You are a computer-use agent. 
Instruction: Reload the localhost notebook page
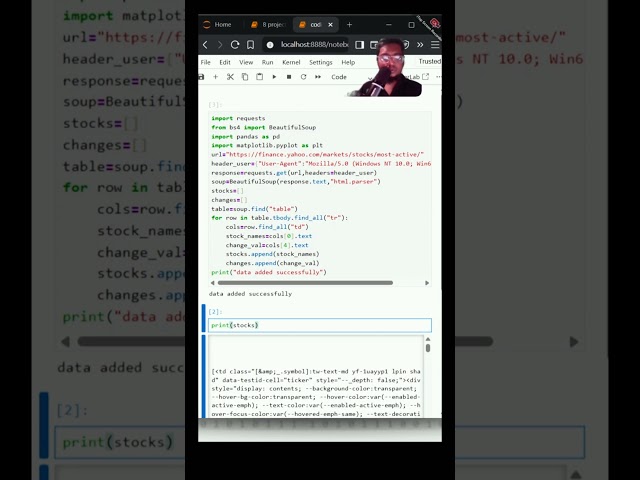(x=235, y=44)
